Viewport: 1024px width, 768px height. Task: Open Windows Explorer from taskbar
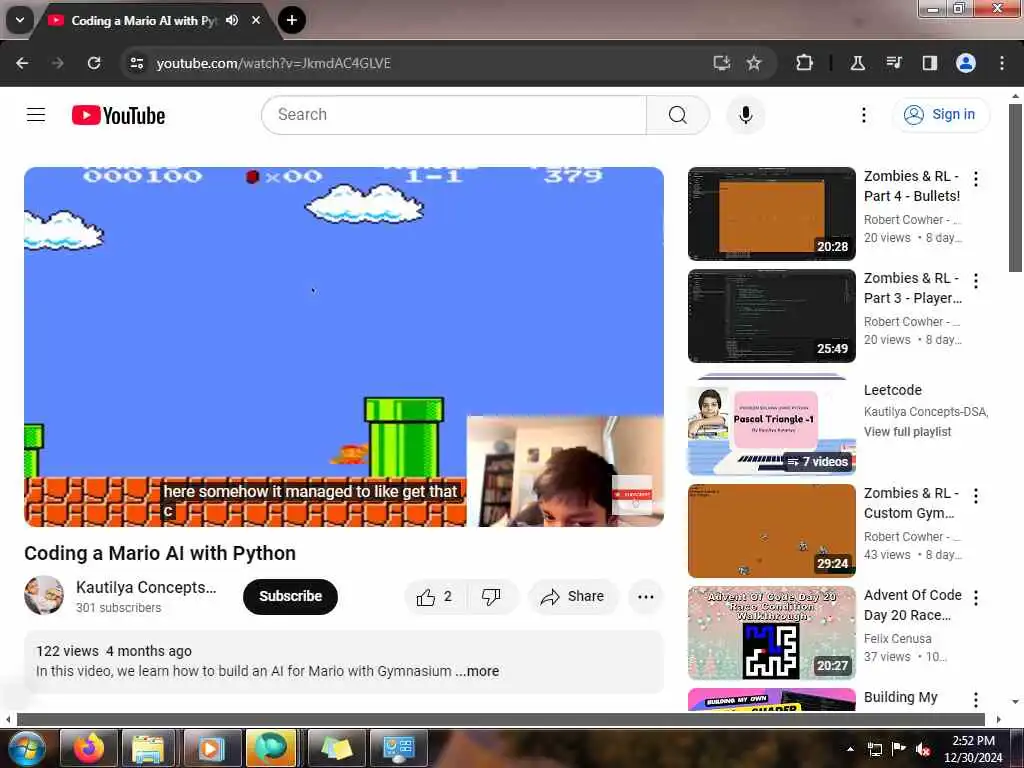149,748
